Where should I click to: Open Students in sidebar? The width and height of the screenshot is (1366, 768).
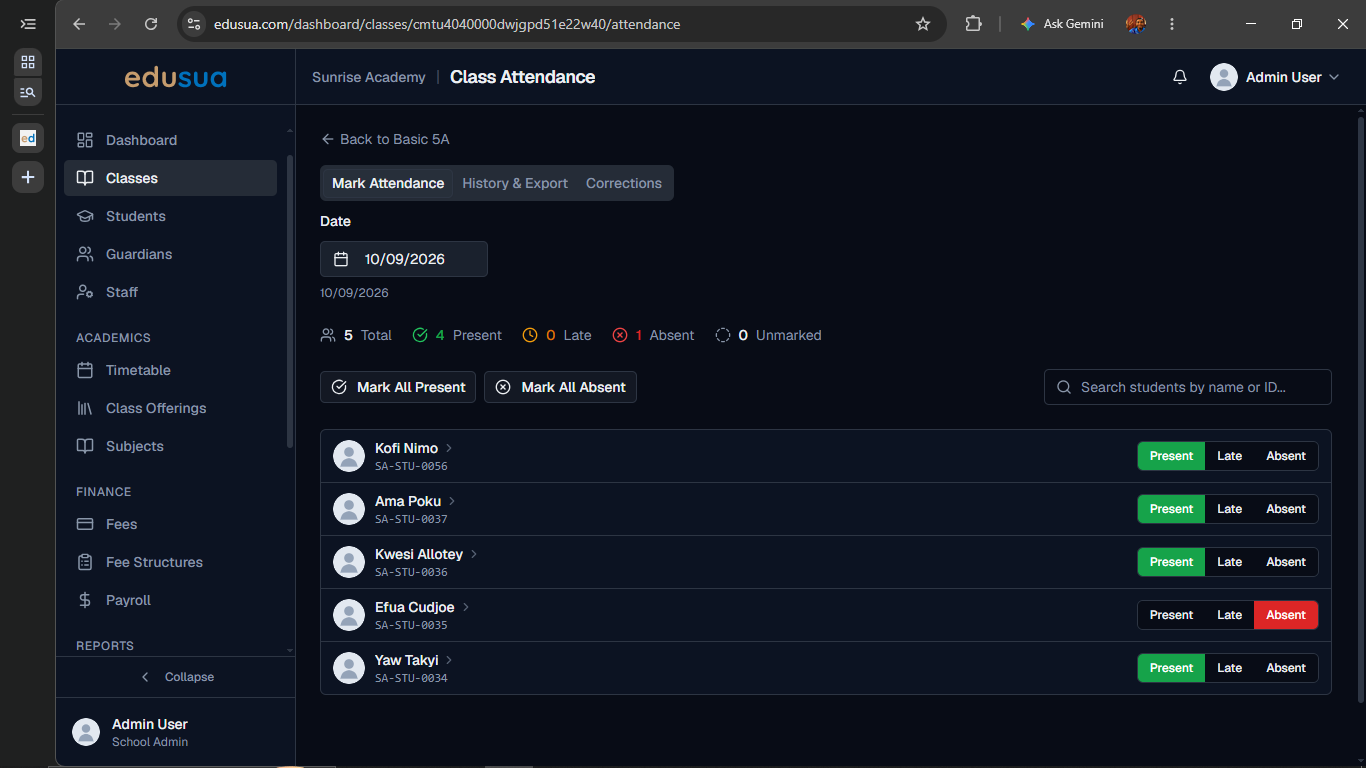pos(170,216)
